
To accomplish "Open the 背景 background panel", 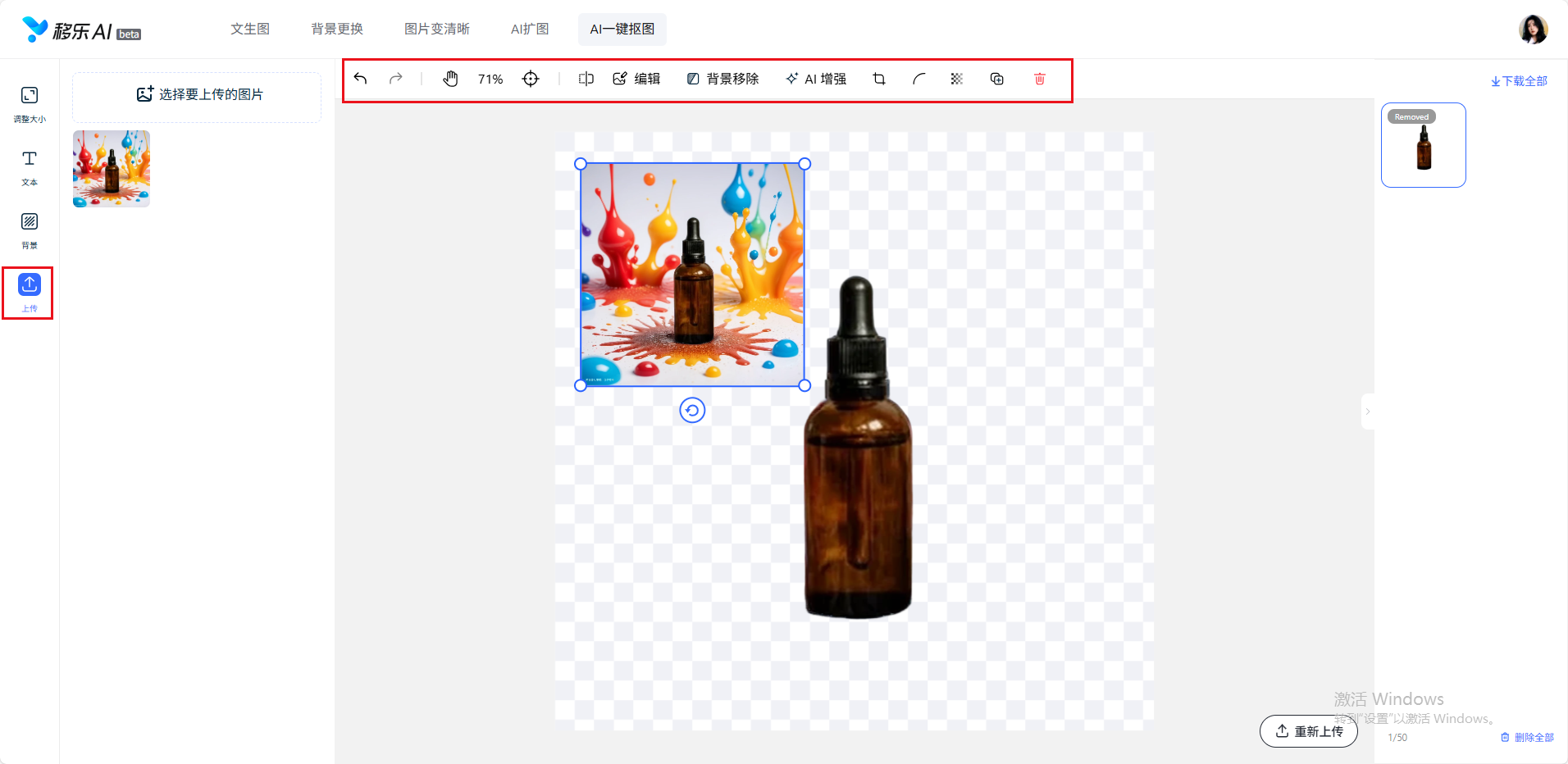I will (x=30, y=230).
